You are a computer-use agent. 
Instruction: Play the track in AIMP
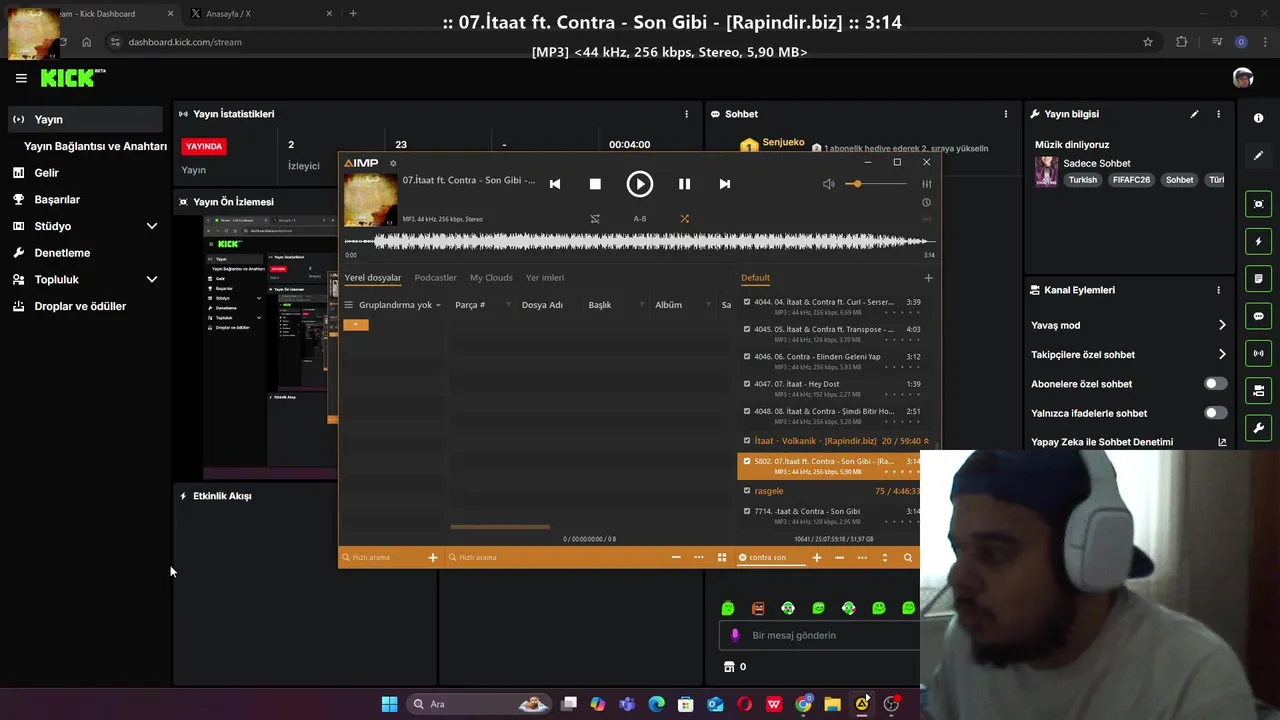coord(639,184)
